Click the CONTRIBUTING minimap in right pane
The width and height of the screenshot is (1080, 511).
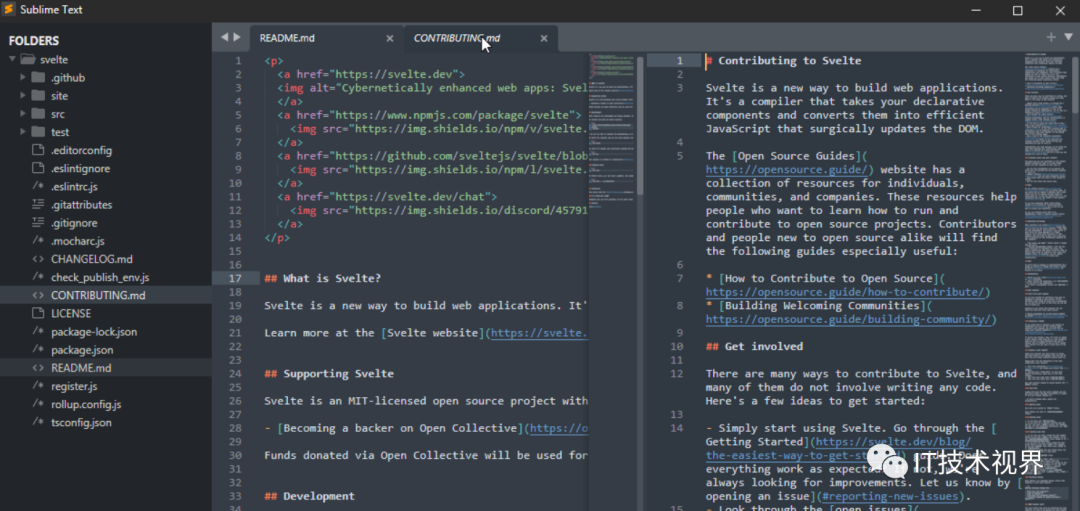[x=1046, y=282]
